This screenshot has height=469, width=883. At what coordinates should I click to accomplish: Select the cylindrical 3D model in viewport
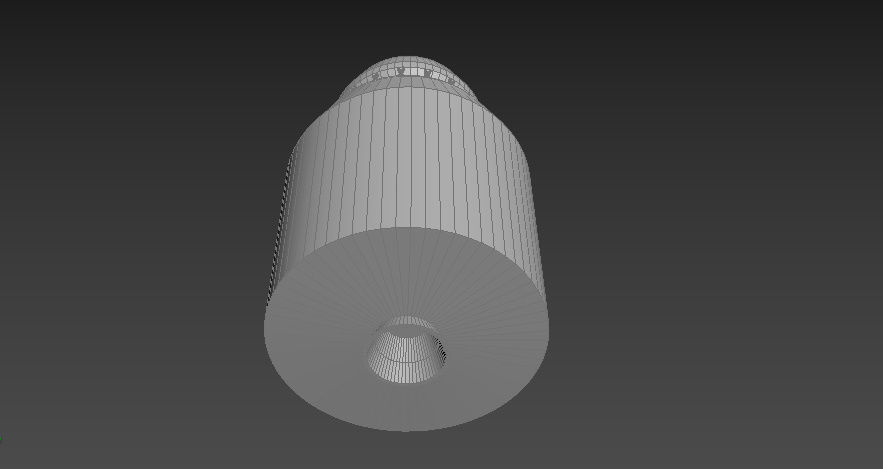click(406, 243)
